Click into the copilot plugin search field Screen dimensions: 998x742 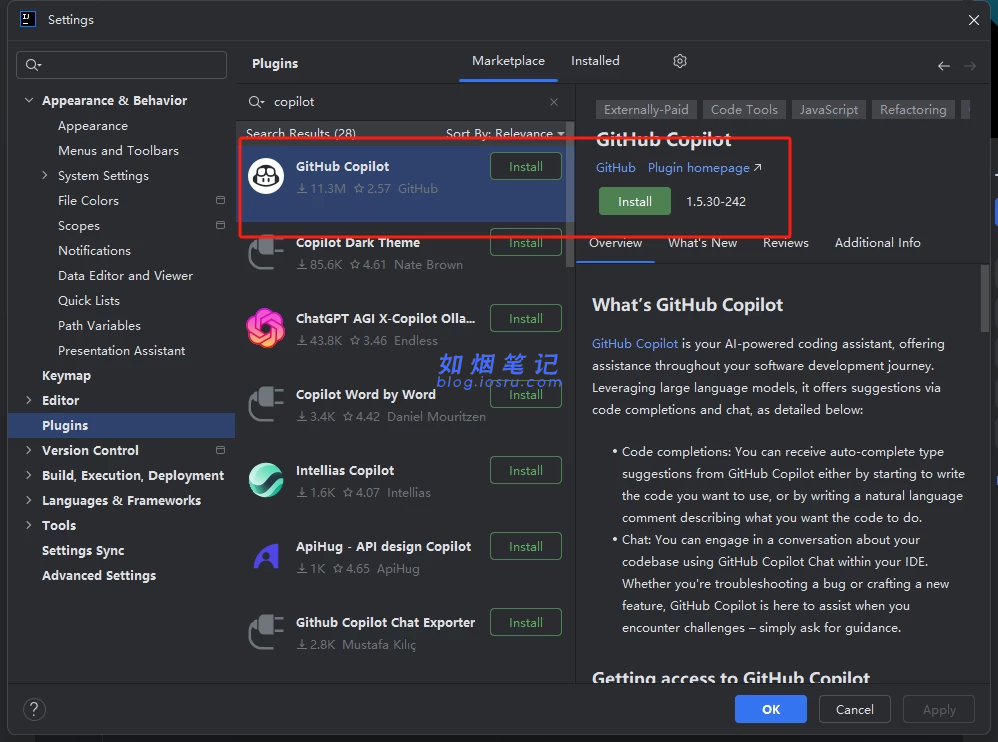coord(407,102)
